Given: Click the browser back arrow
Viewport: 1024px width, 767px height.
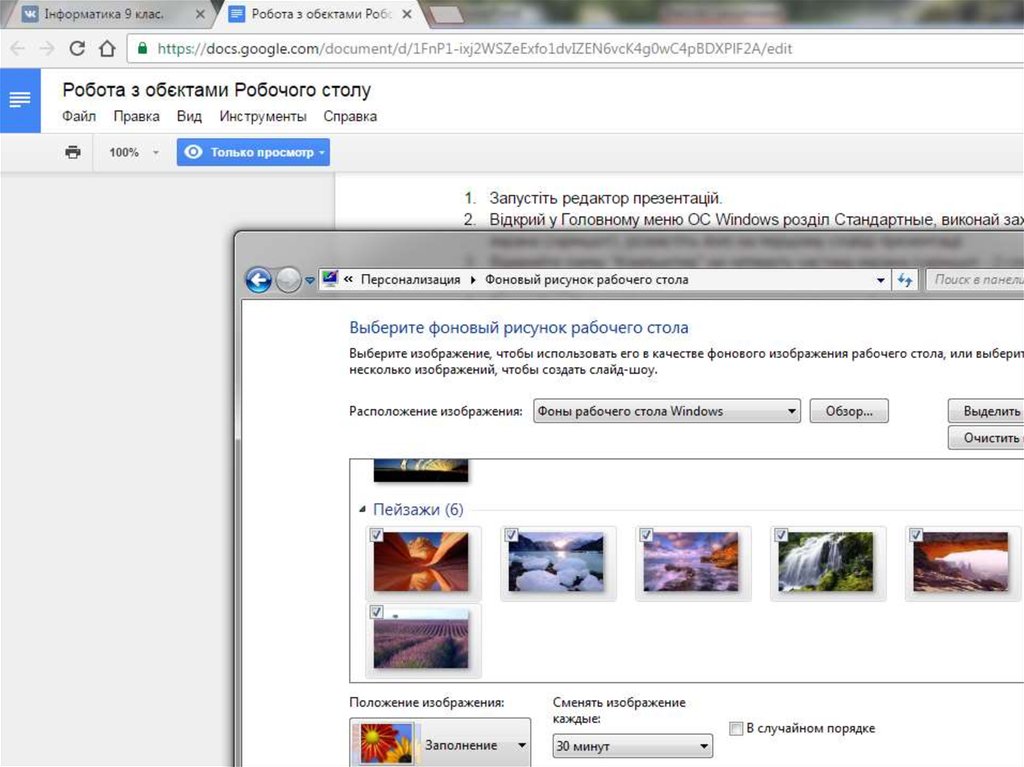Looking at the screenshot, I should pyautogui.click(x=19, y=48).
